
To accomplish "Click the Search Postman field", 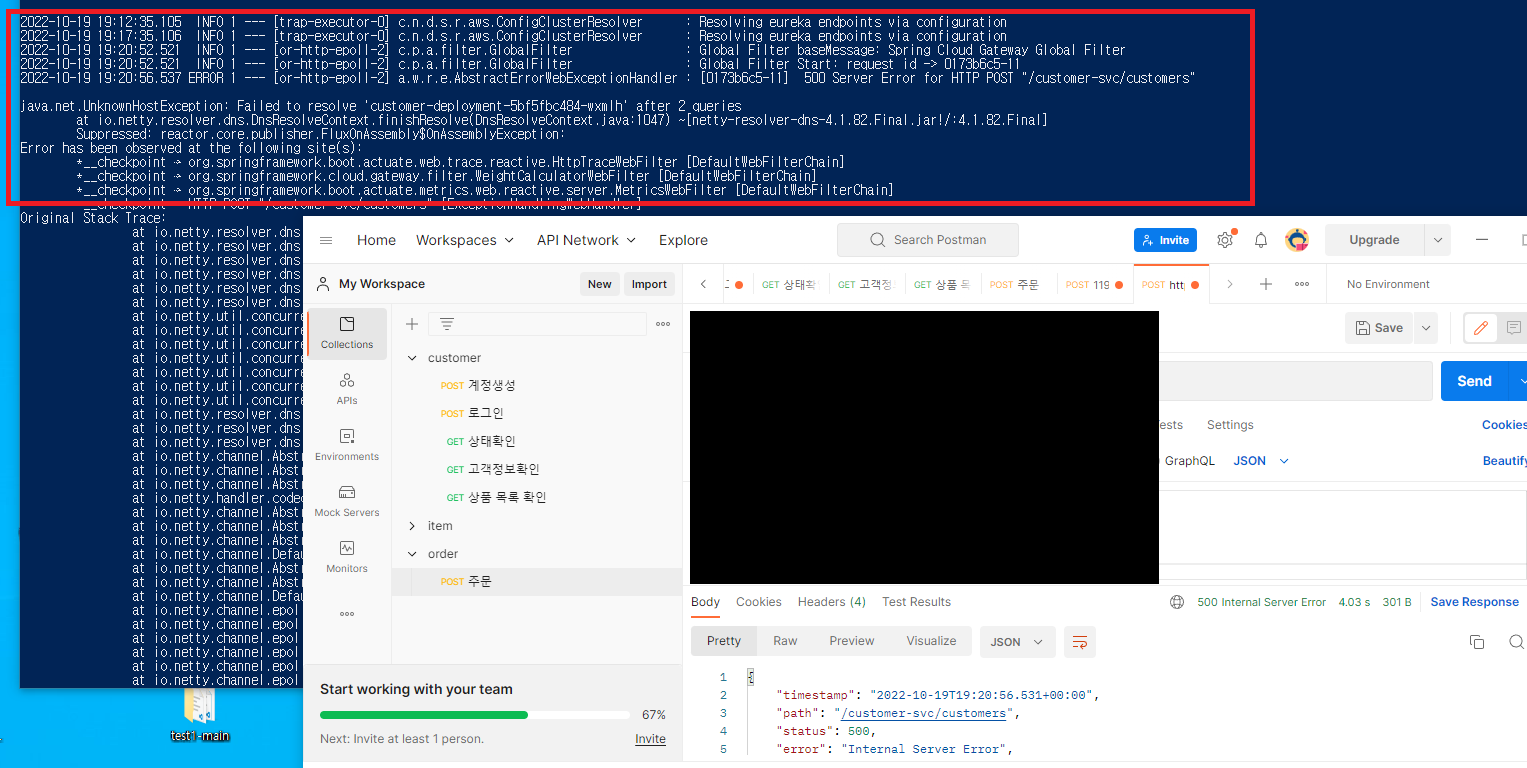I will pos(928,240).
